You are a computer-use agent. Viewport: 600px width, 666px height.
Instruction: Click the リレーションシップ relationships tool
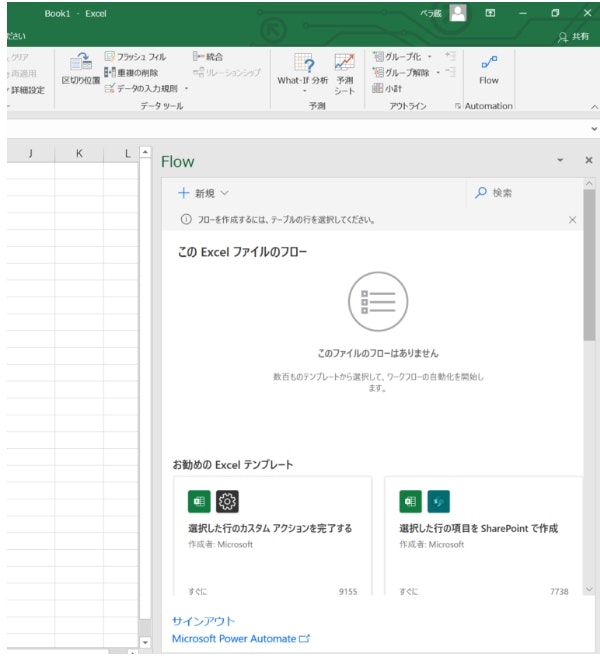[x=227, y=73]
